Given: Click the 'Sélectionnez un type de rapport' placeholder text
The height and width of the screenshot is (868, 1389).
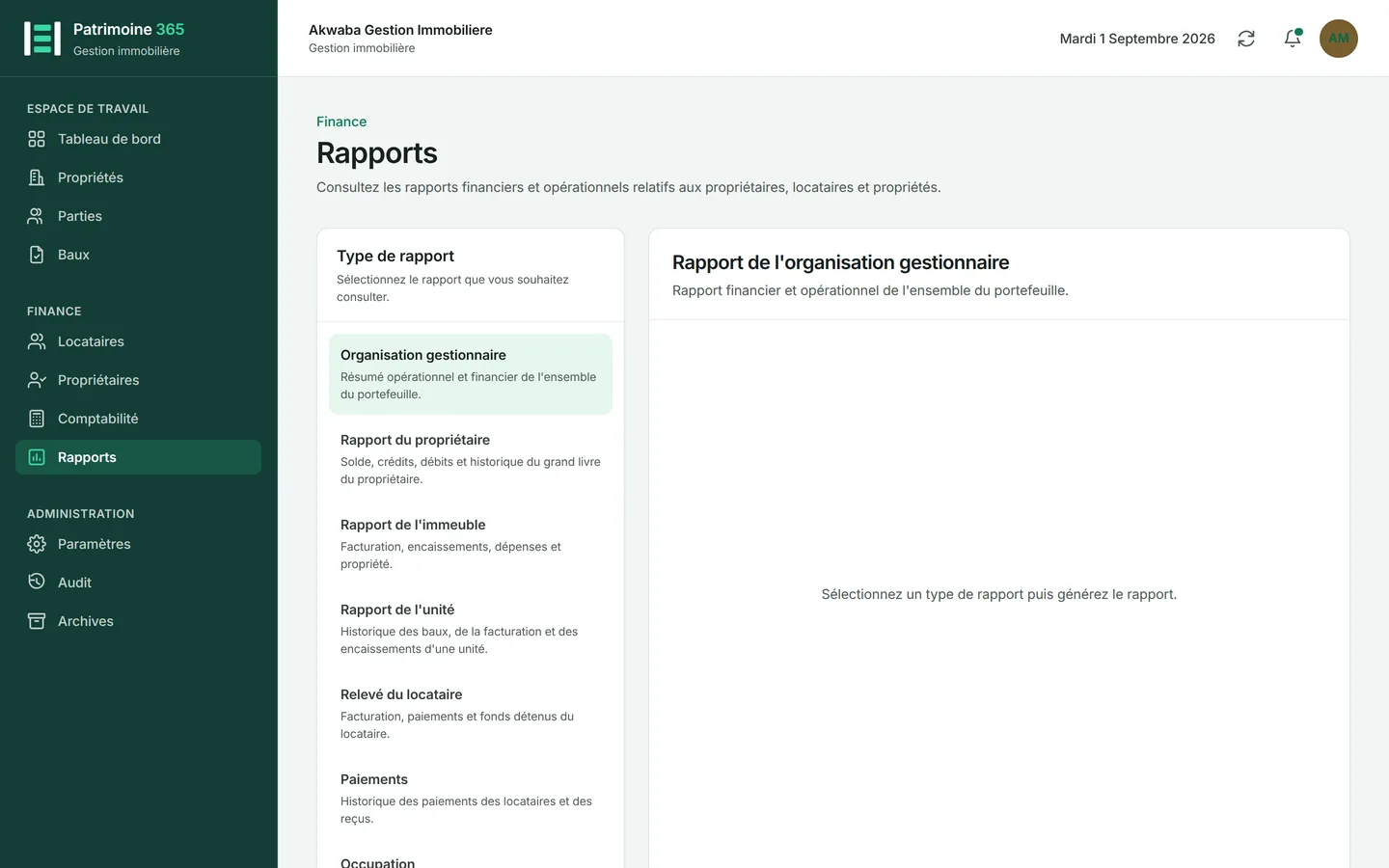Looking at the screenshot, I should tap(999, 594).
